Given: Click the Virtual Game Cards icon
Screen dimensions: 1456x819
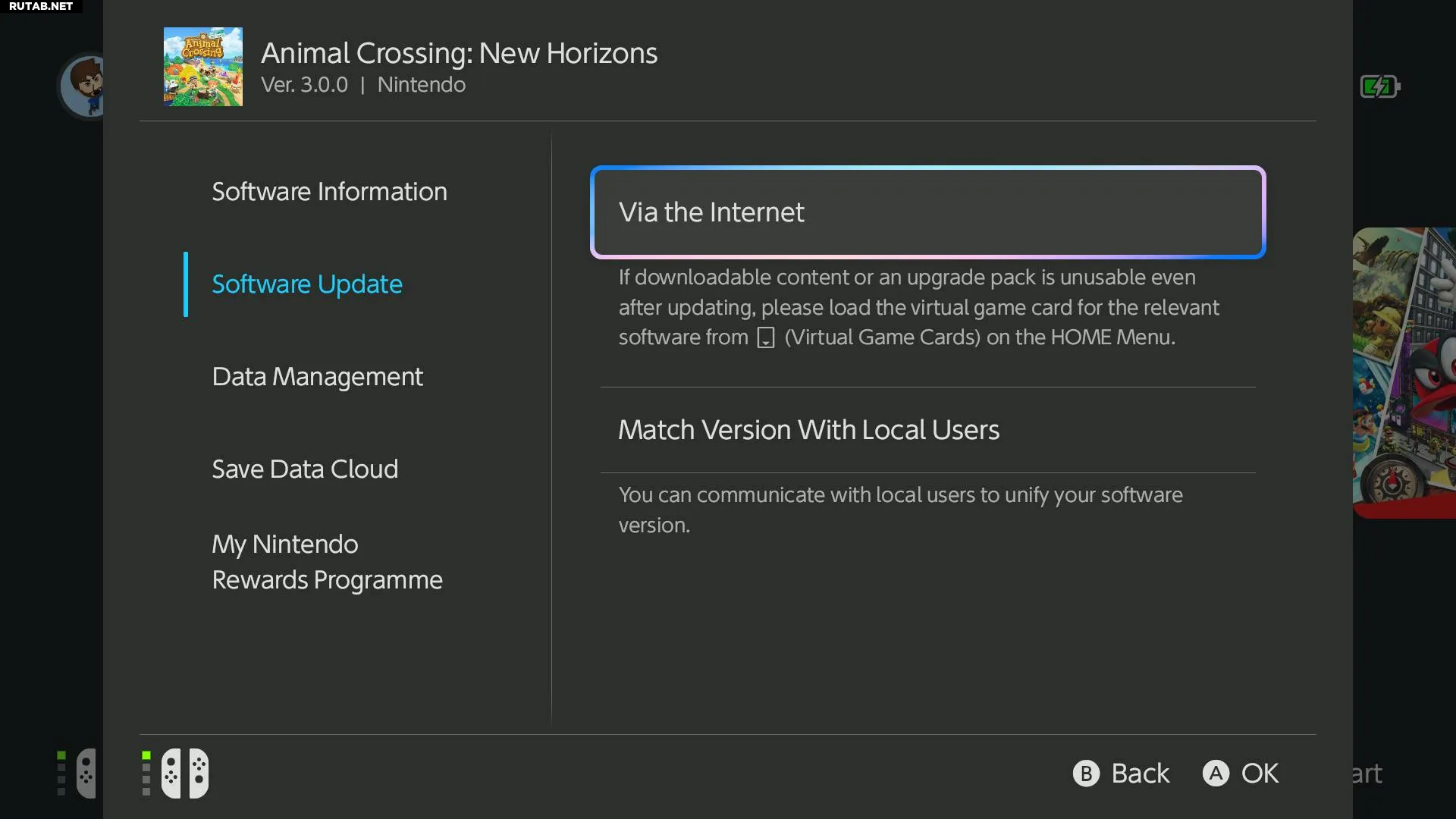Looking at the screenshot, I should 766,337.
